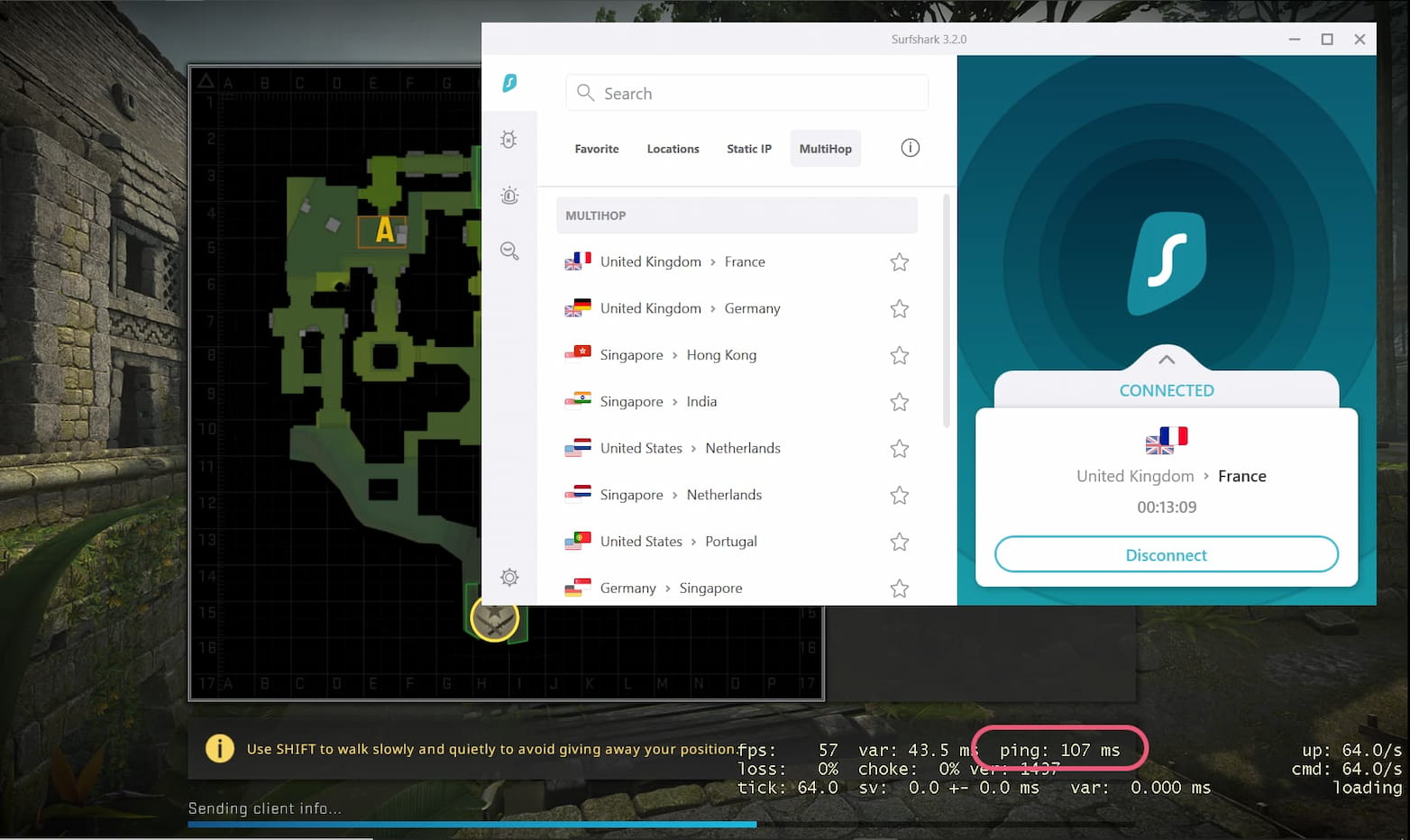
Task: Click the UK-France flag in connected card
Action: (1167, 440)
